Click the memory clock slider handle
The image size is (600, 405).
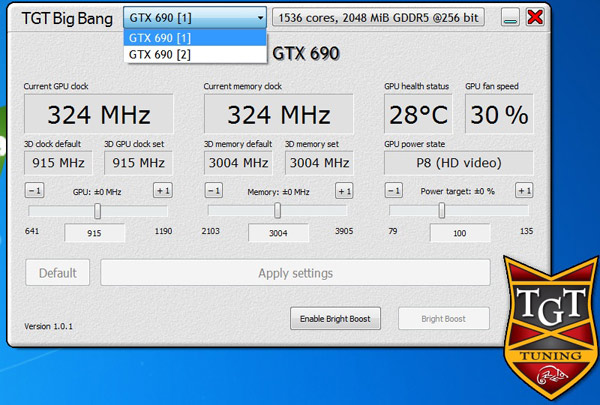[278, 211]
